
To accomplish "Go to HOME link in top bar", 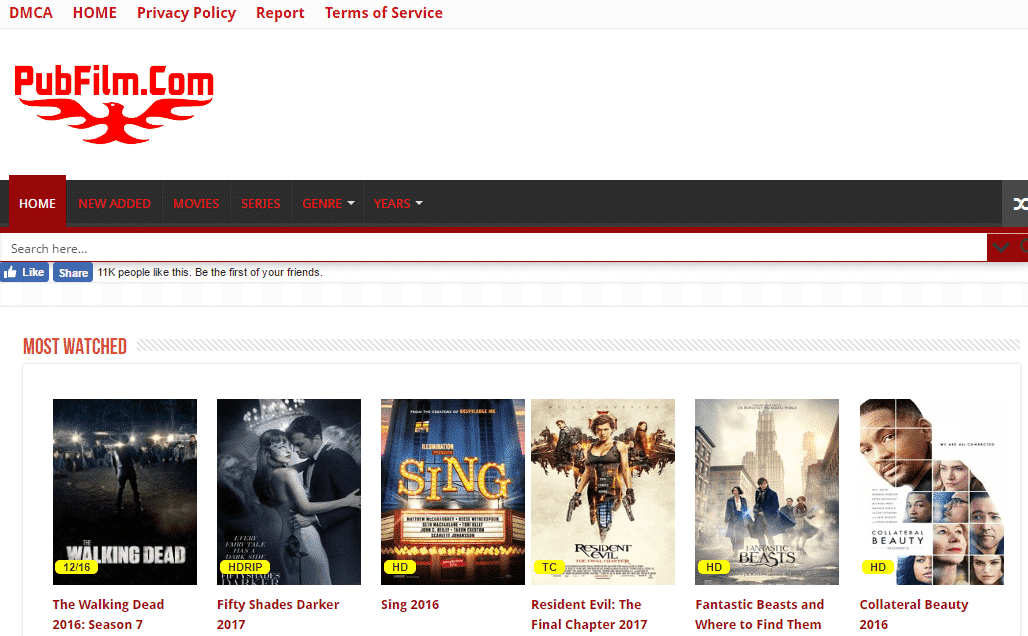I will [94, 12].
